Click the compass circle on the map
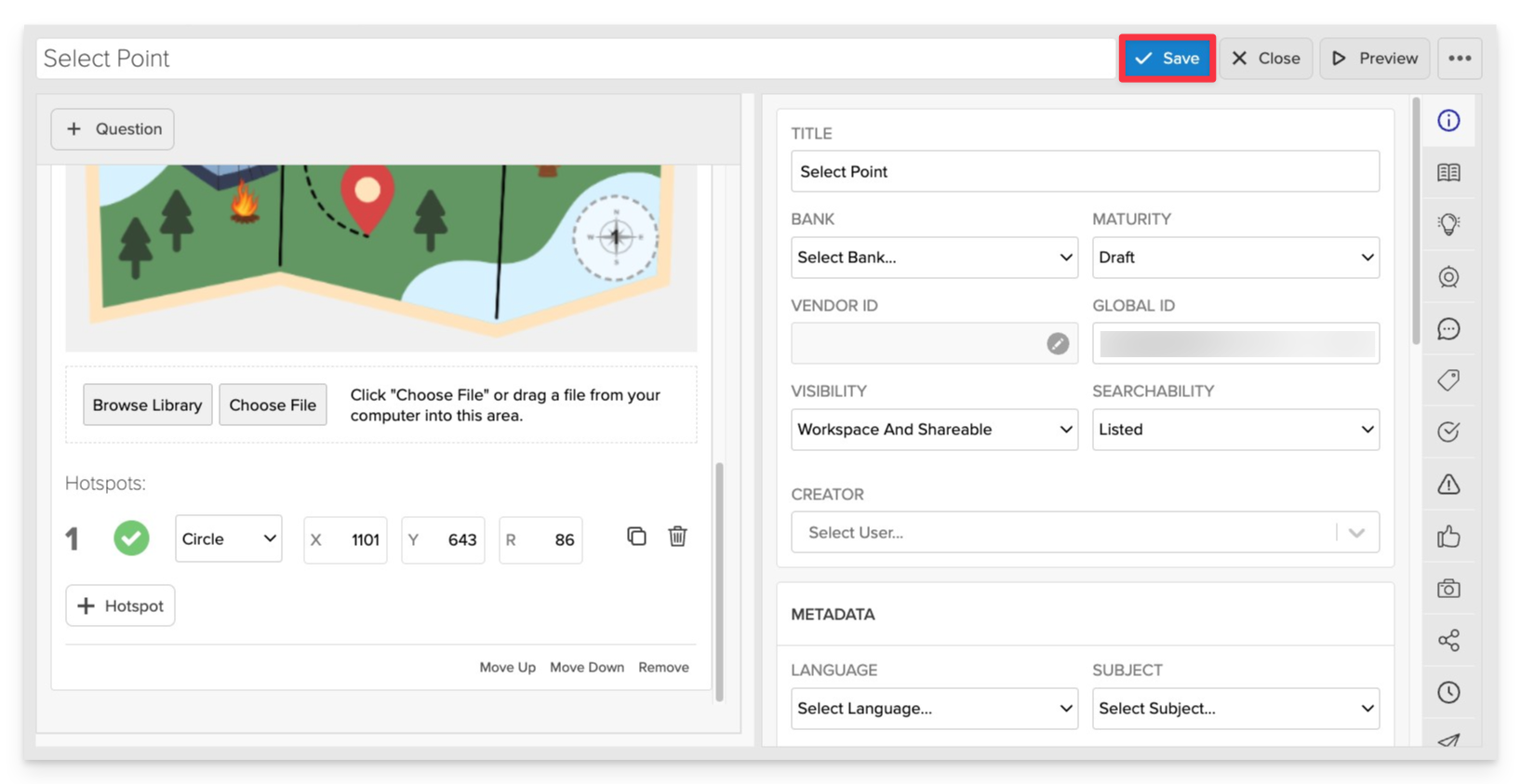The height and width of the screenshot is (784, 1521). tap(615, 237)
